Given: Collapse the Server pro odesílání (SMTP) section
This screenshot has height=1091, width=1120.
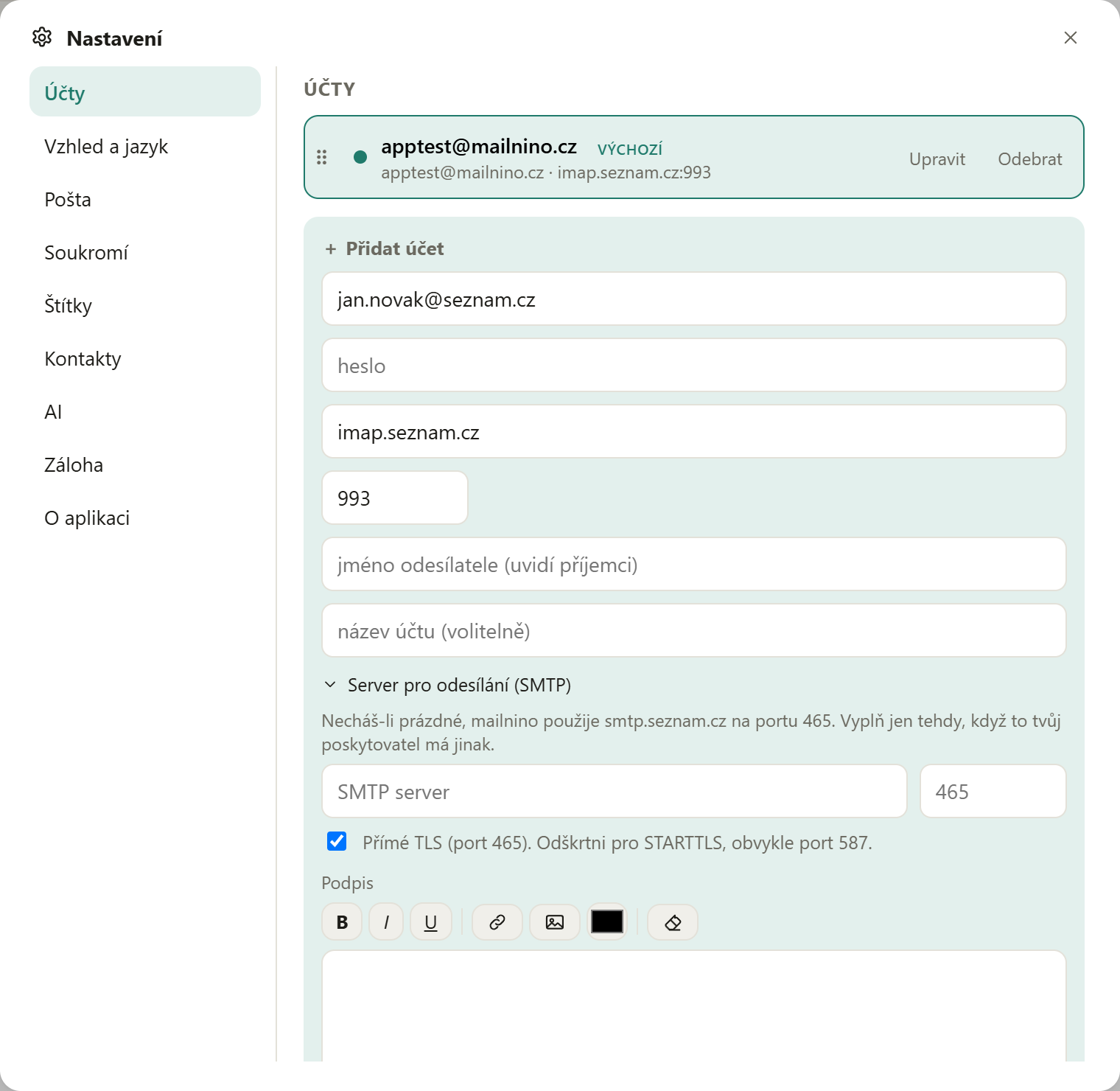Looking at the screenshot, I should tap(447, 685).
